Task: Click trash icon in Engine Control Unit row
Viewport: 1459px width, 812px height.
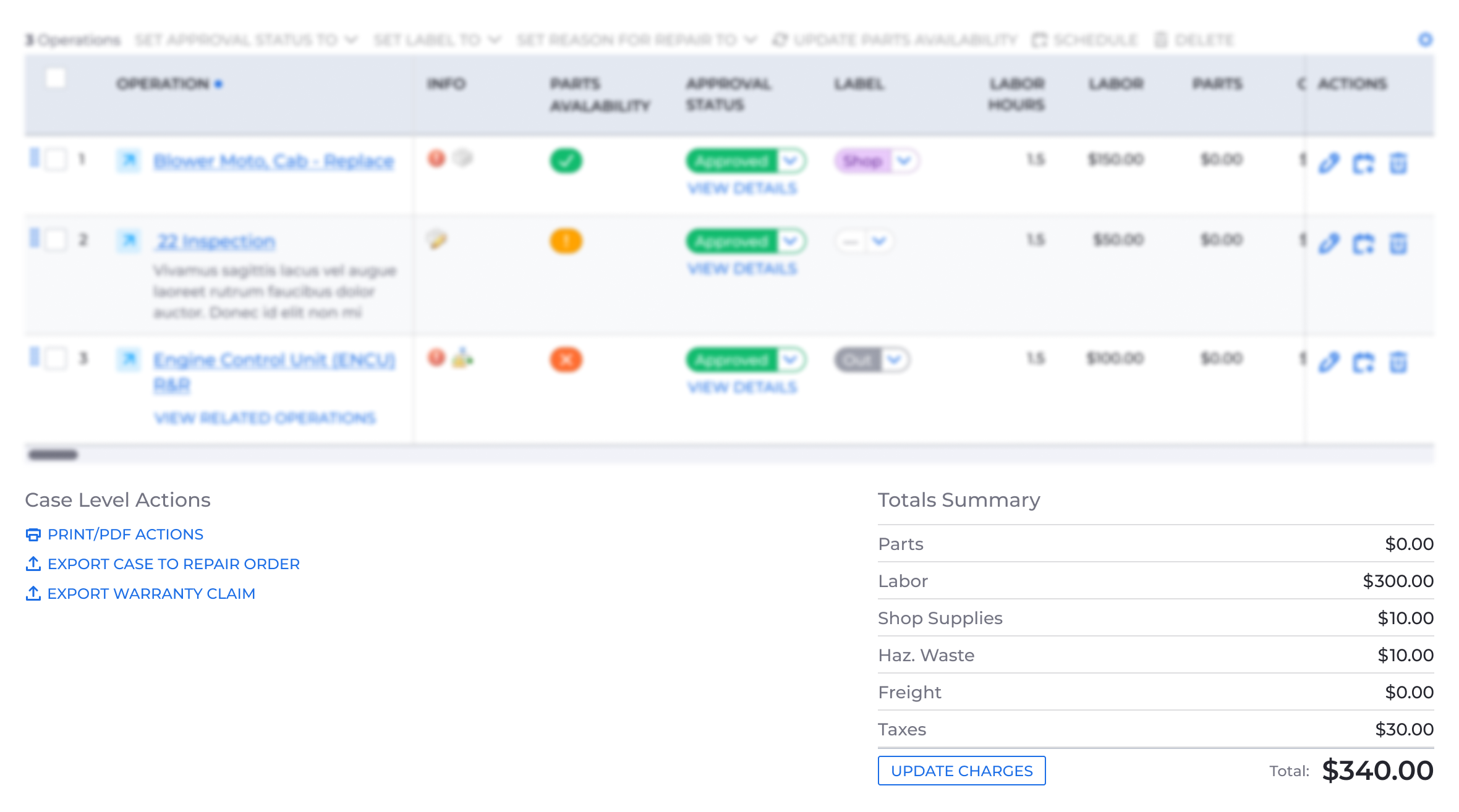Action: [1398, 362]
